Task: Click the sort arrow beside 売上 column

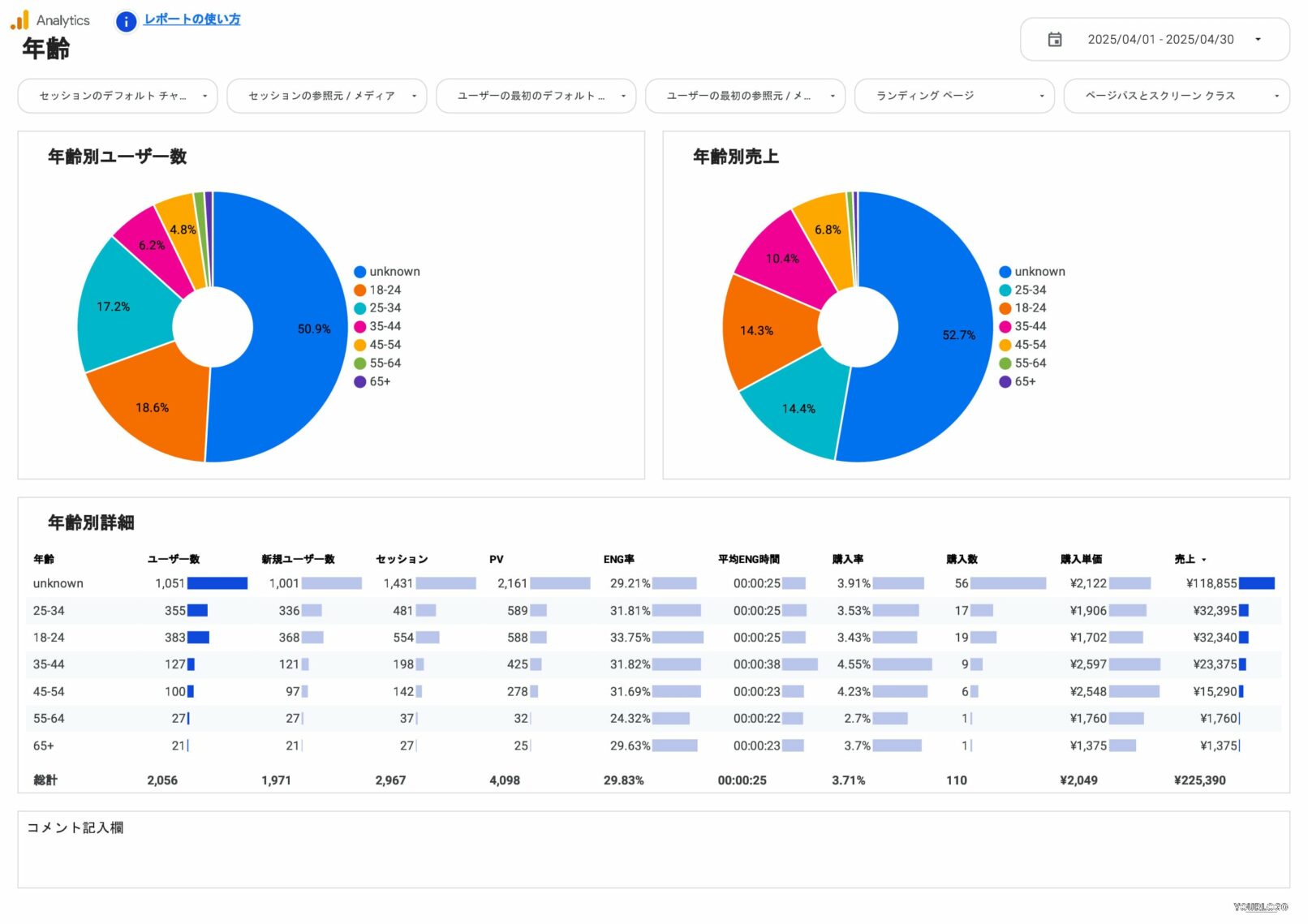Action: pos(1203,560)
